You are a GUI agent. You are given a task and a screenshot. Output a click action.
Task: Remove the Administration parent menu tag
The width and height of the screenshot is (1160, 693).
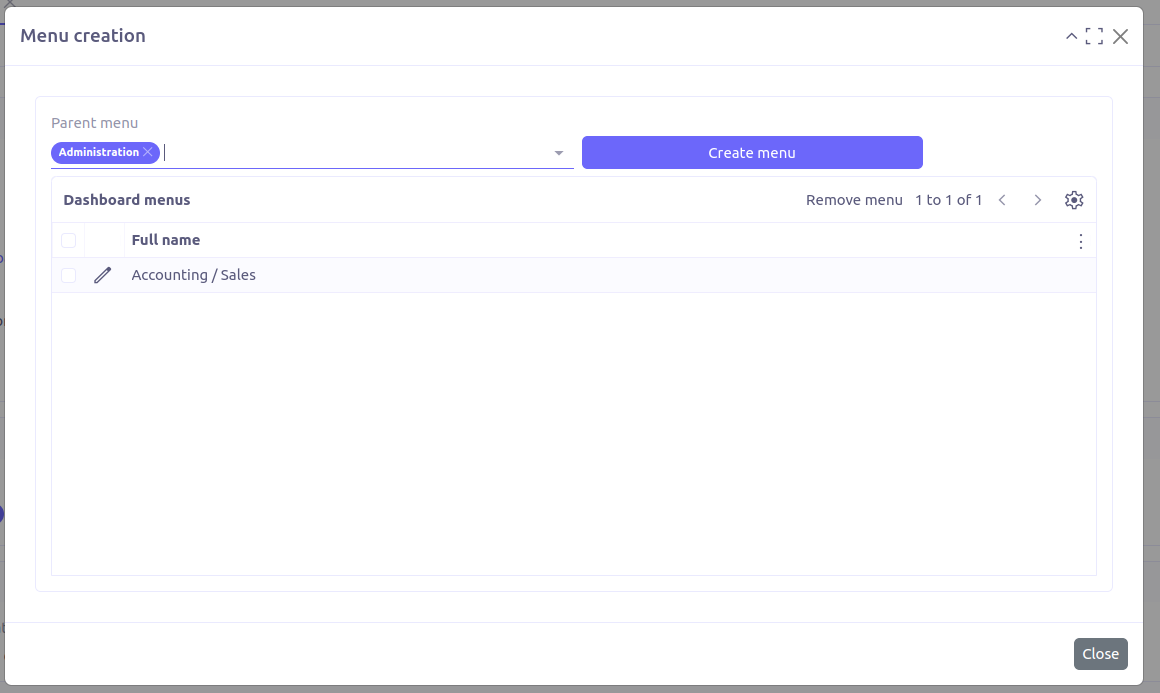(148, 152)
